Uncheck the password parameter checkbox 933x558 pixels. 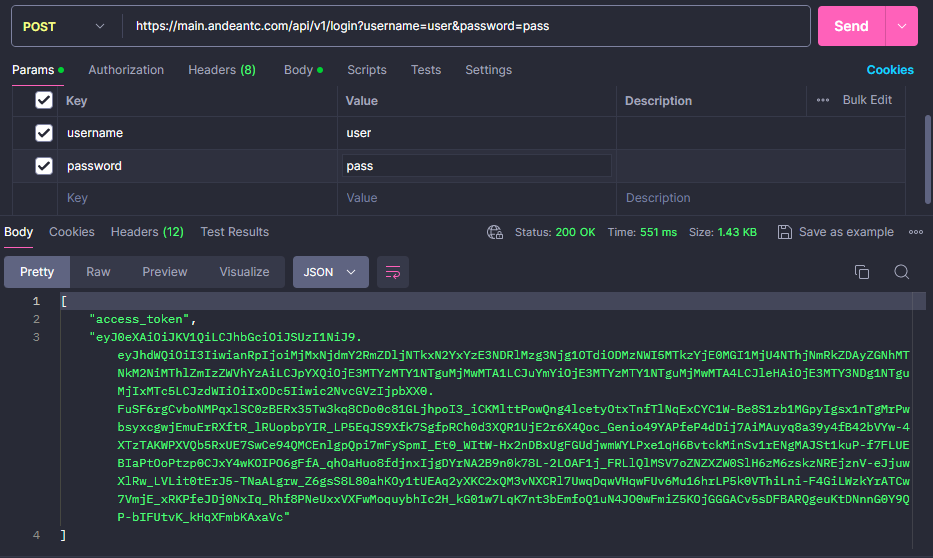pos(44,166)
